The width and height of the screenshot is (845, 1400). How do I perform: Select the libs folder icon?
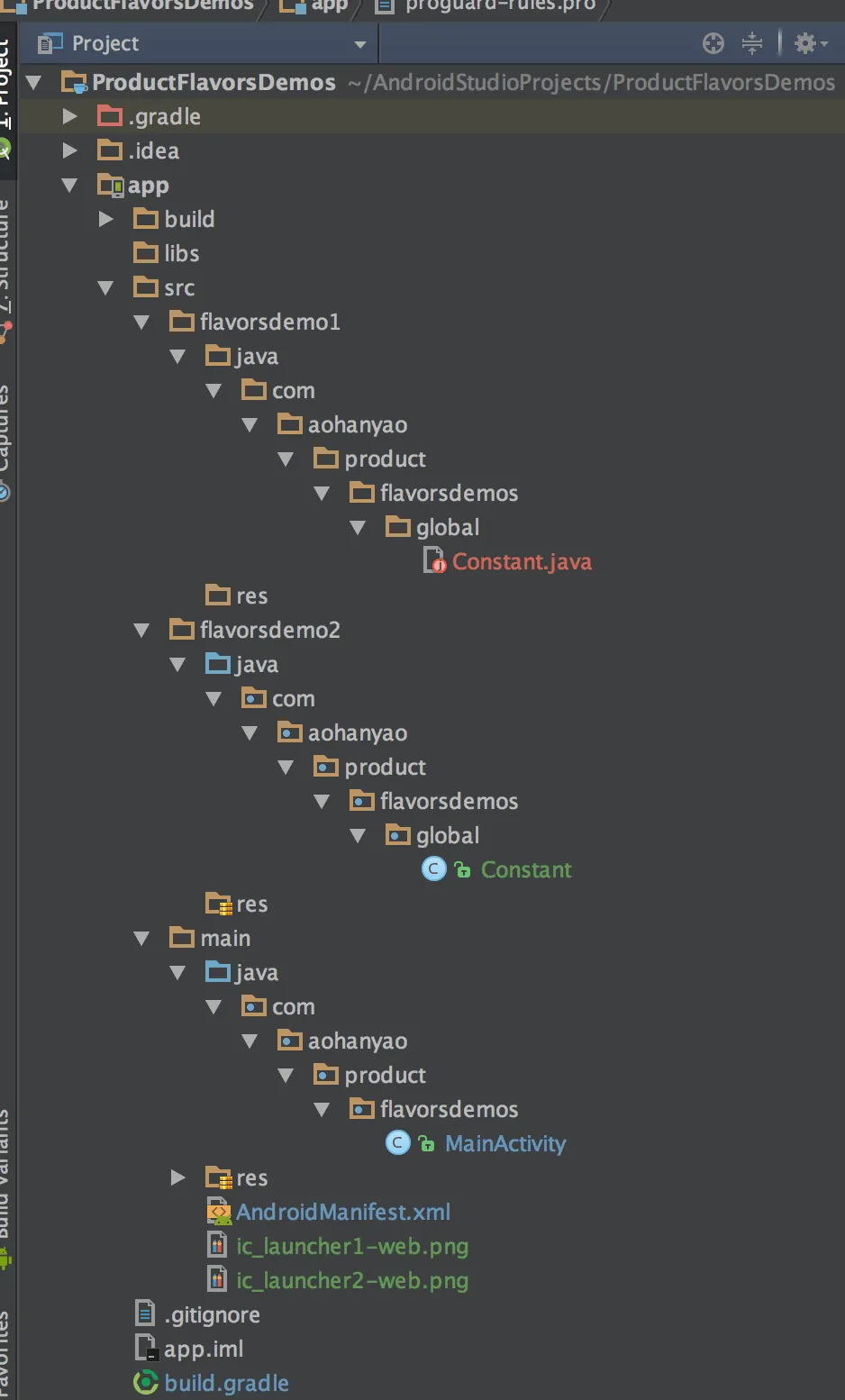(146, 253)
